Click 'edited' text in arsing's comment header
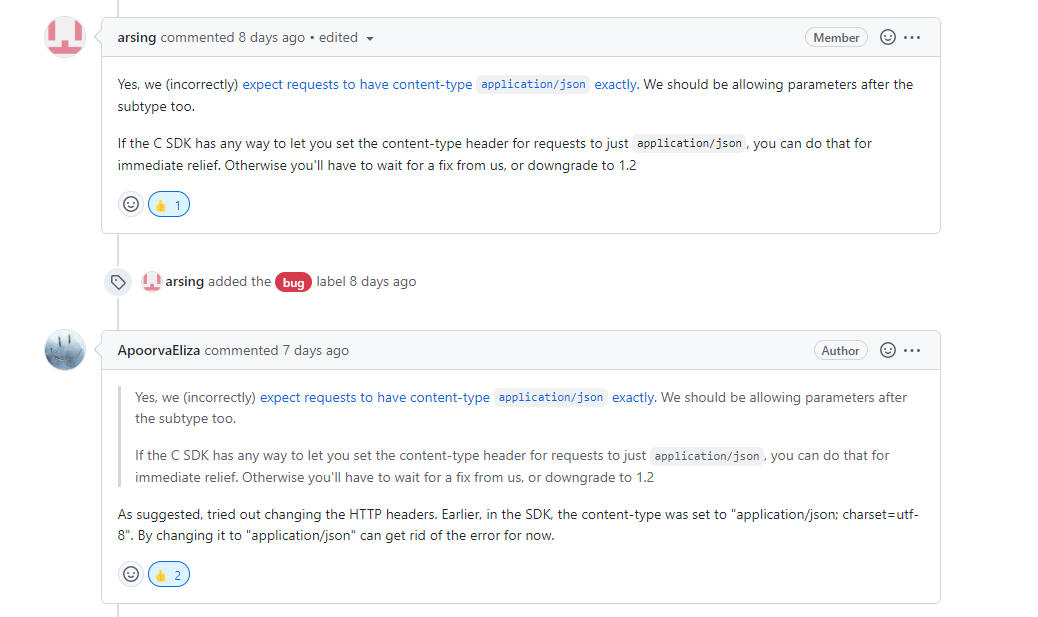The width and height of the screenshot is (1038, 617). pyautogui.click(x=338, y=38)
